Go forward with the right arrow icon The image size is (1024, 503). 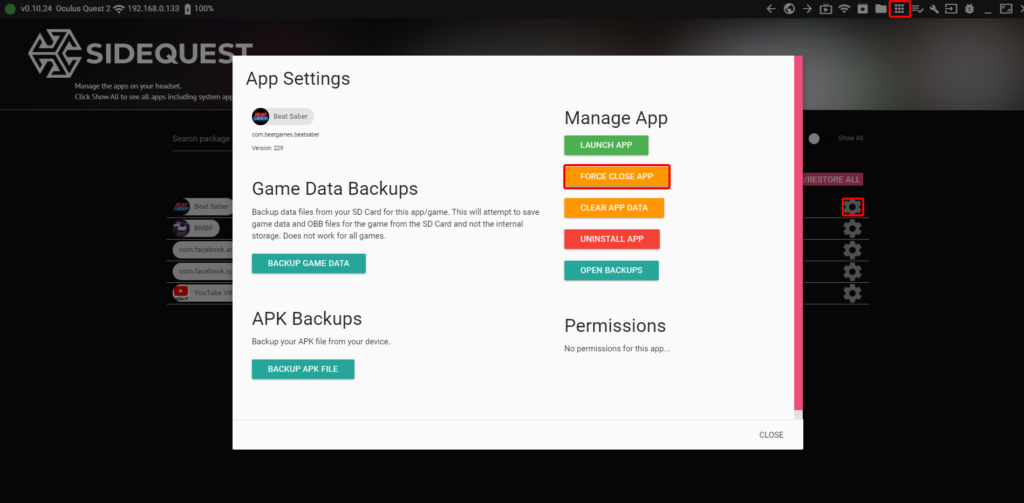click(808, 9)
